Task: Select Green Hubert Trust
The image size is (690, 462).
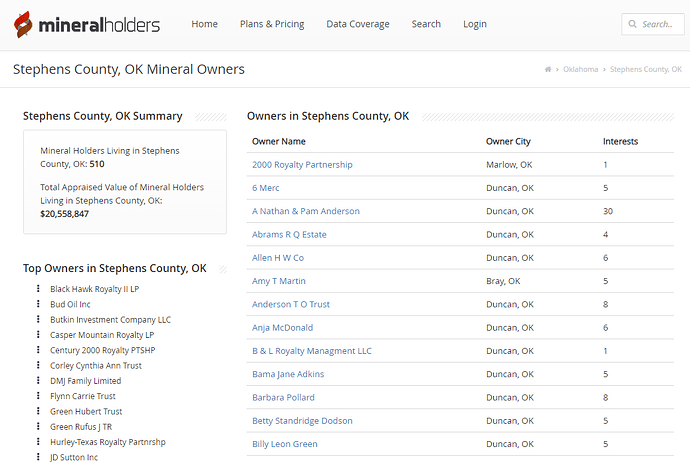Action: coord(86,412)
